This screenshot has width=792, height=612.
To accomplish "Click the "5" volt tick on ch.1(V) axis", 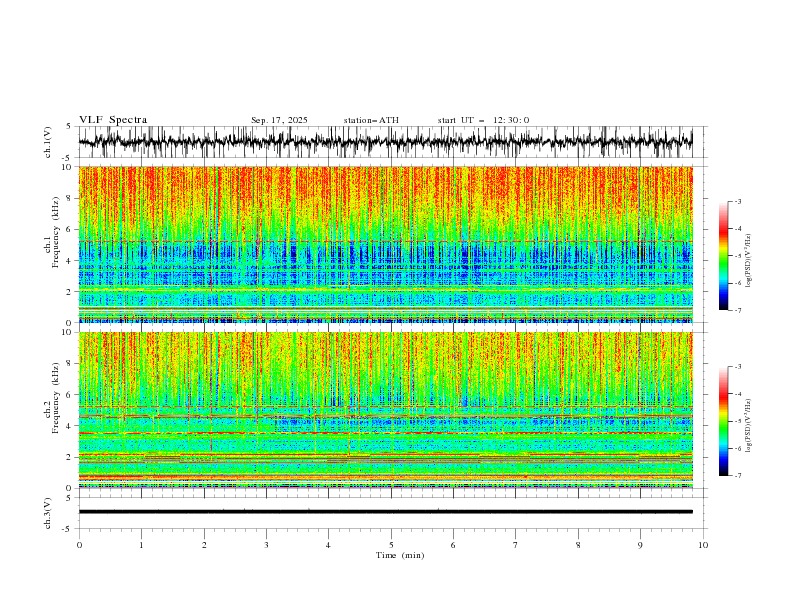I will pos(69,127).
